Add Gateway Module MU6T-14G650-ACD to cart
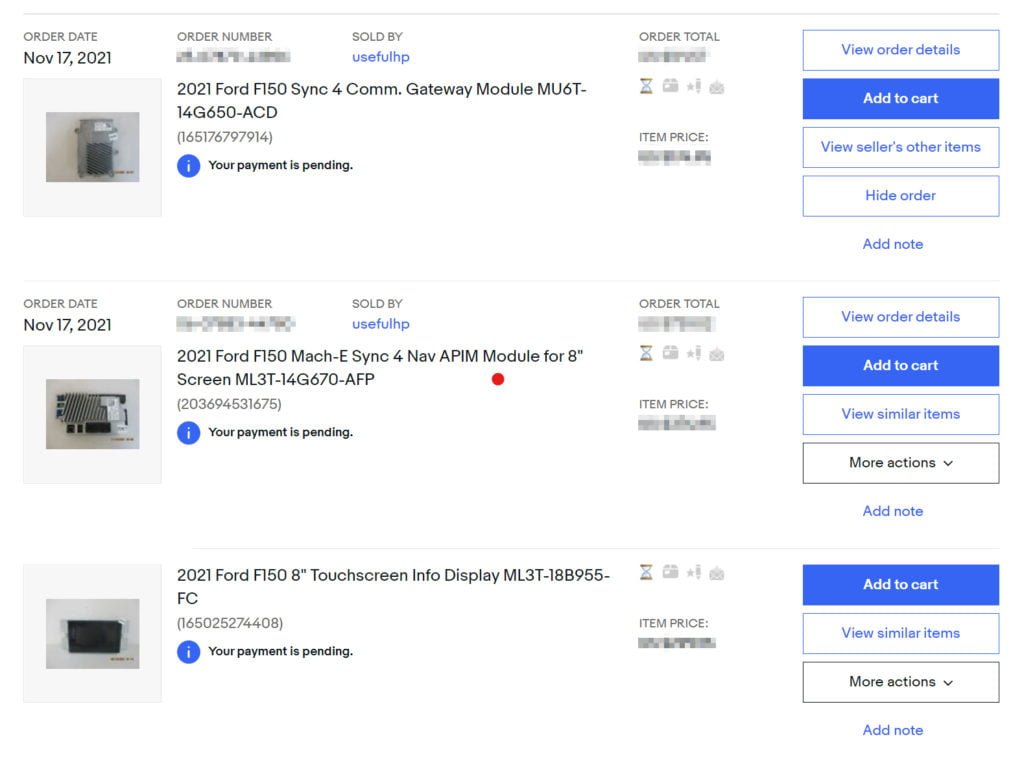1024x759 pixels. click(x=901, y=99)
